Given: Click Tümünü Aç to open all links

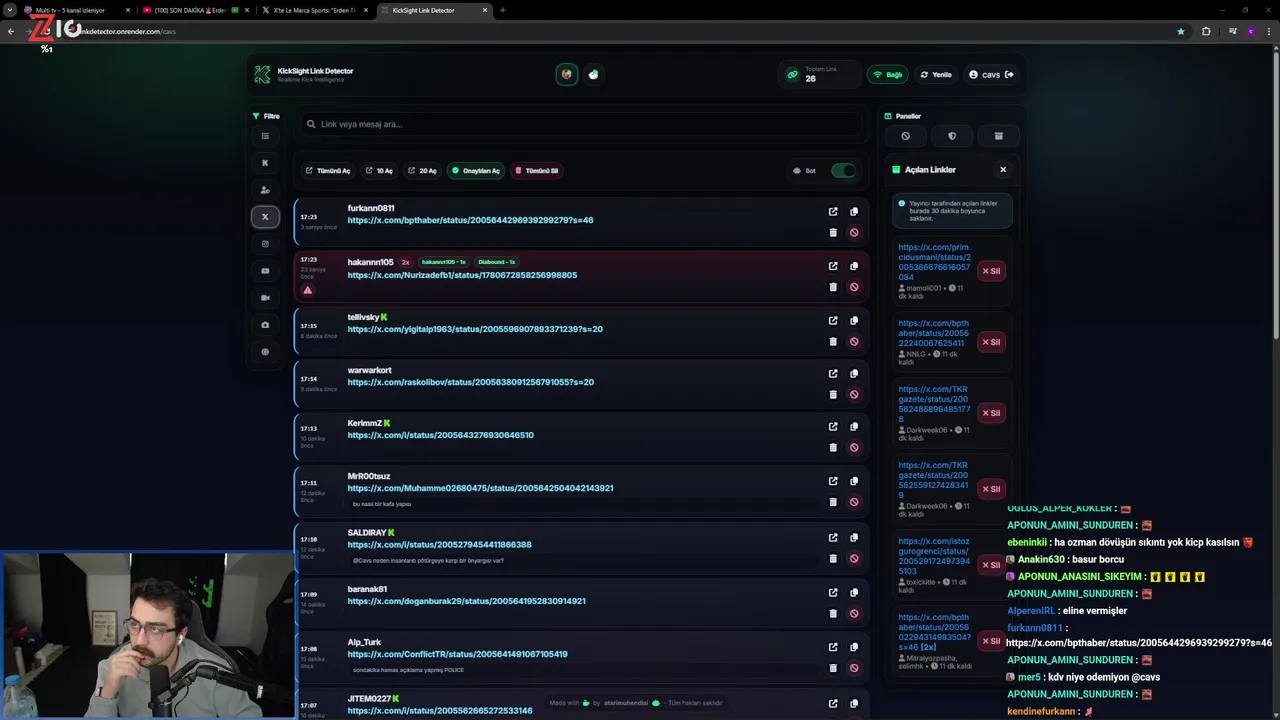Looking at the screenshot, I should [328, 170].
